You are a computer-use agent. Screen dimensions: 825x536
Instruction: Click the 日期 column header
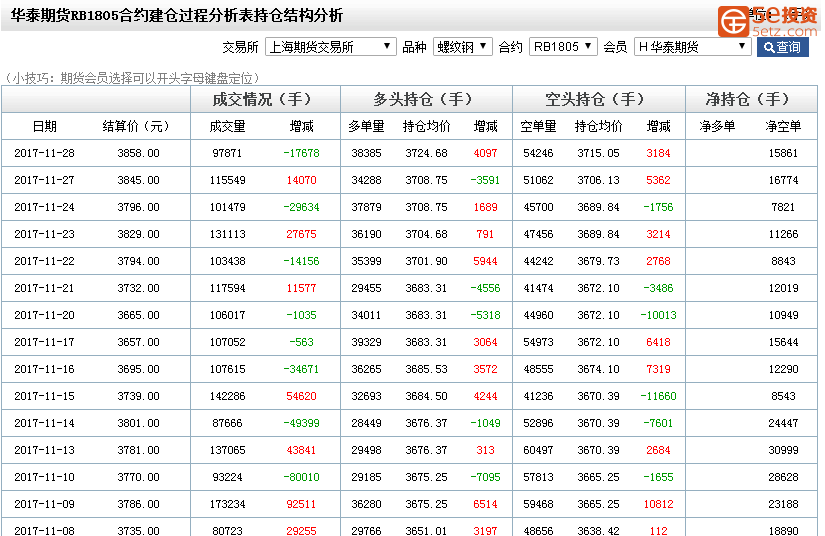point(45,126)
